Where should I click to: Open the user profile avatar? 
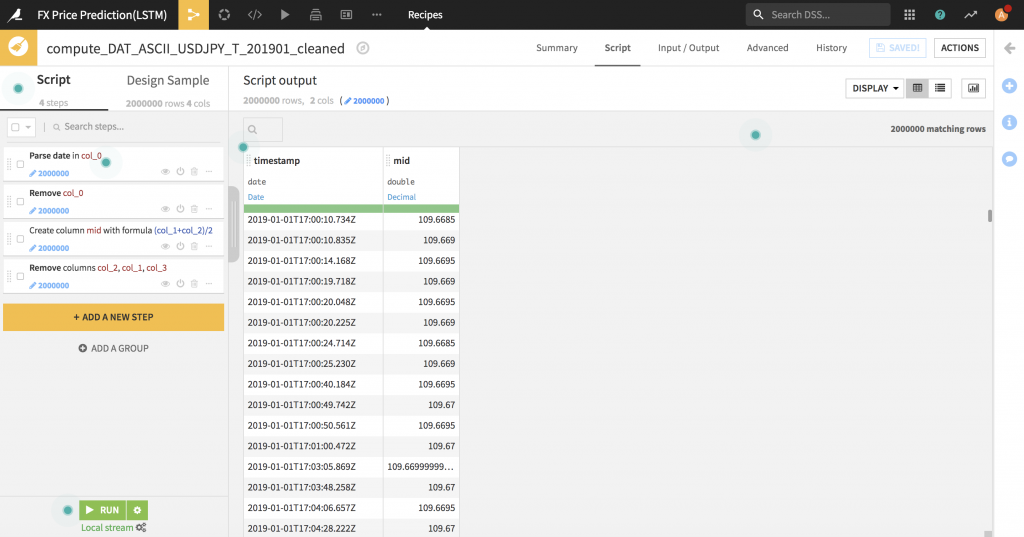point(1001,14)
